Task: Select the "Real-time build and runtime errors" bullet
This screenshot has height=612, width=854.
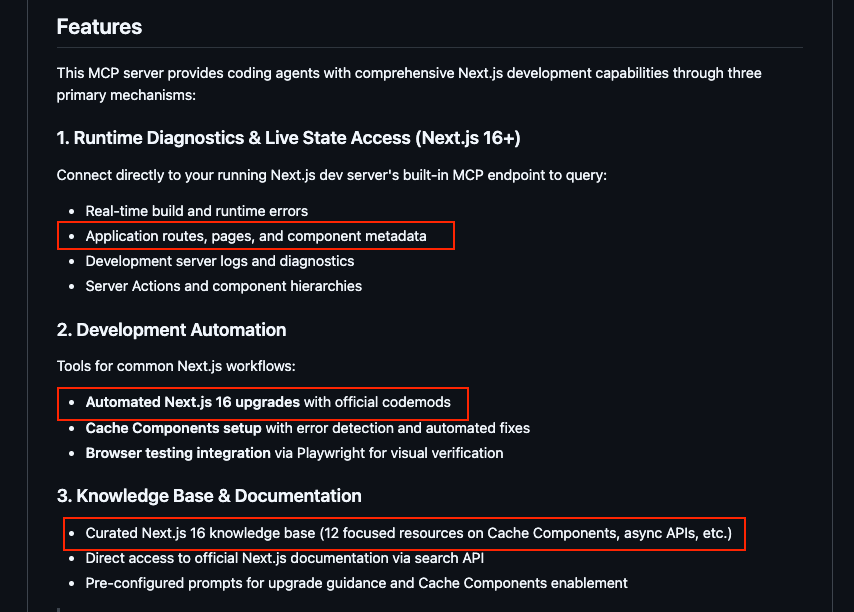Action: click(196, 211)
